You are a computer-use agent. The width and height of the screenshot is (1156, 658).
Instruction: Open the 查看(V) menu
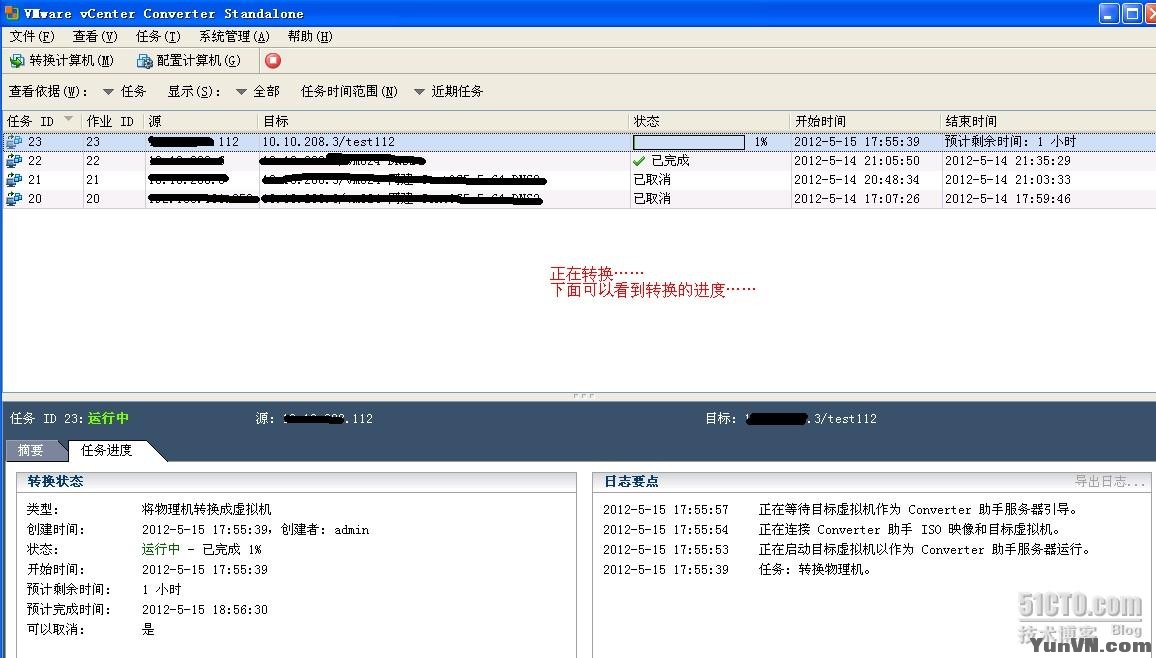coord(95,36)
